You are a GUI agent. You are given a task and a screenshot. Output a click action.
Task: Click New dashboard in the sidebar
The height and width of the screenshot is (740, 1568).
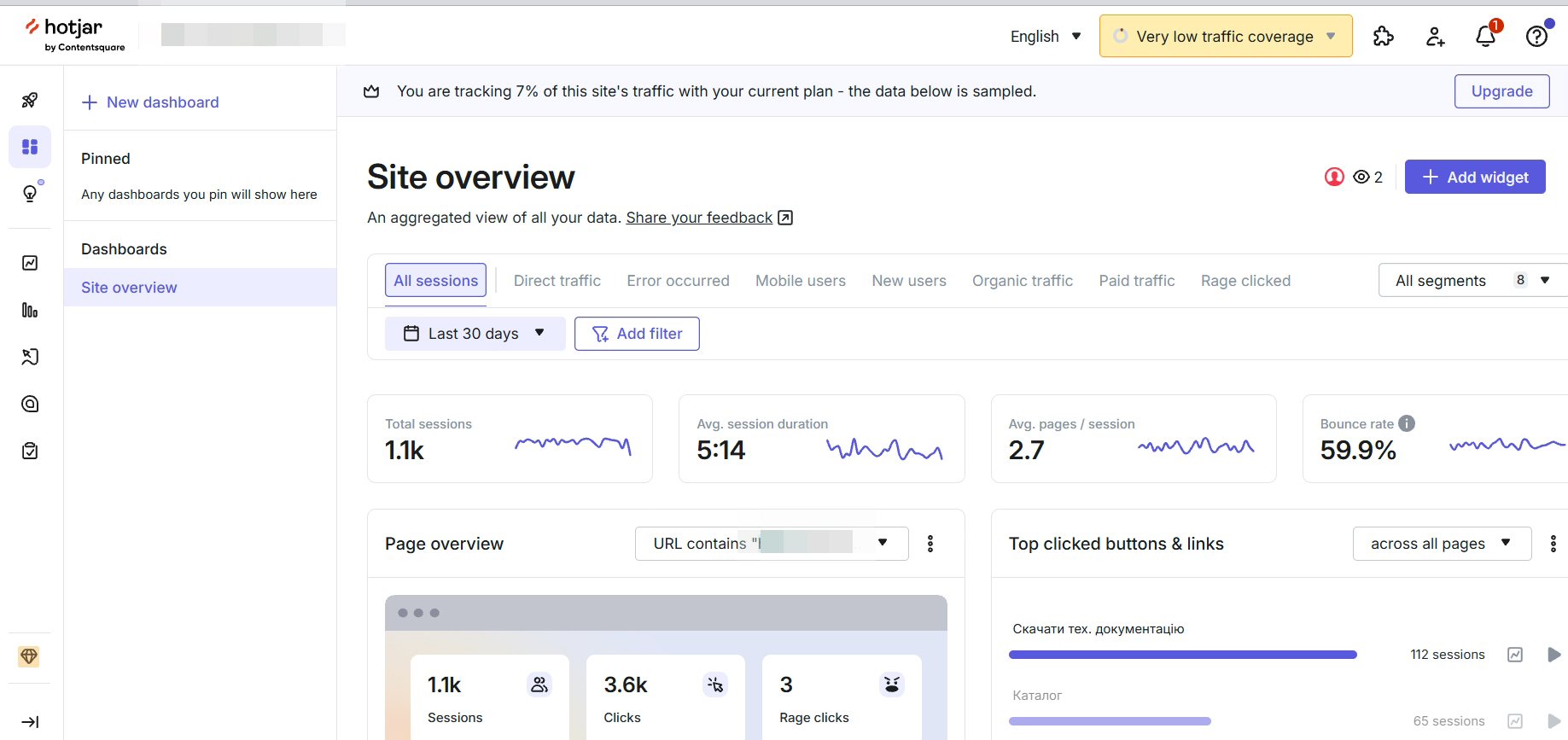(150, 102)
